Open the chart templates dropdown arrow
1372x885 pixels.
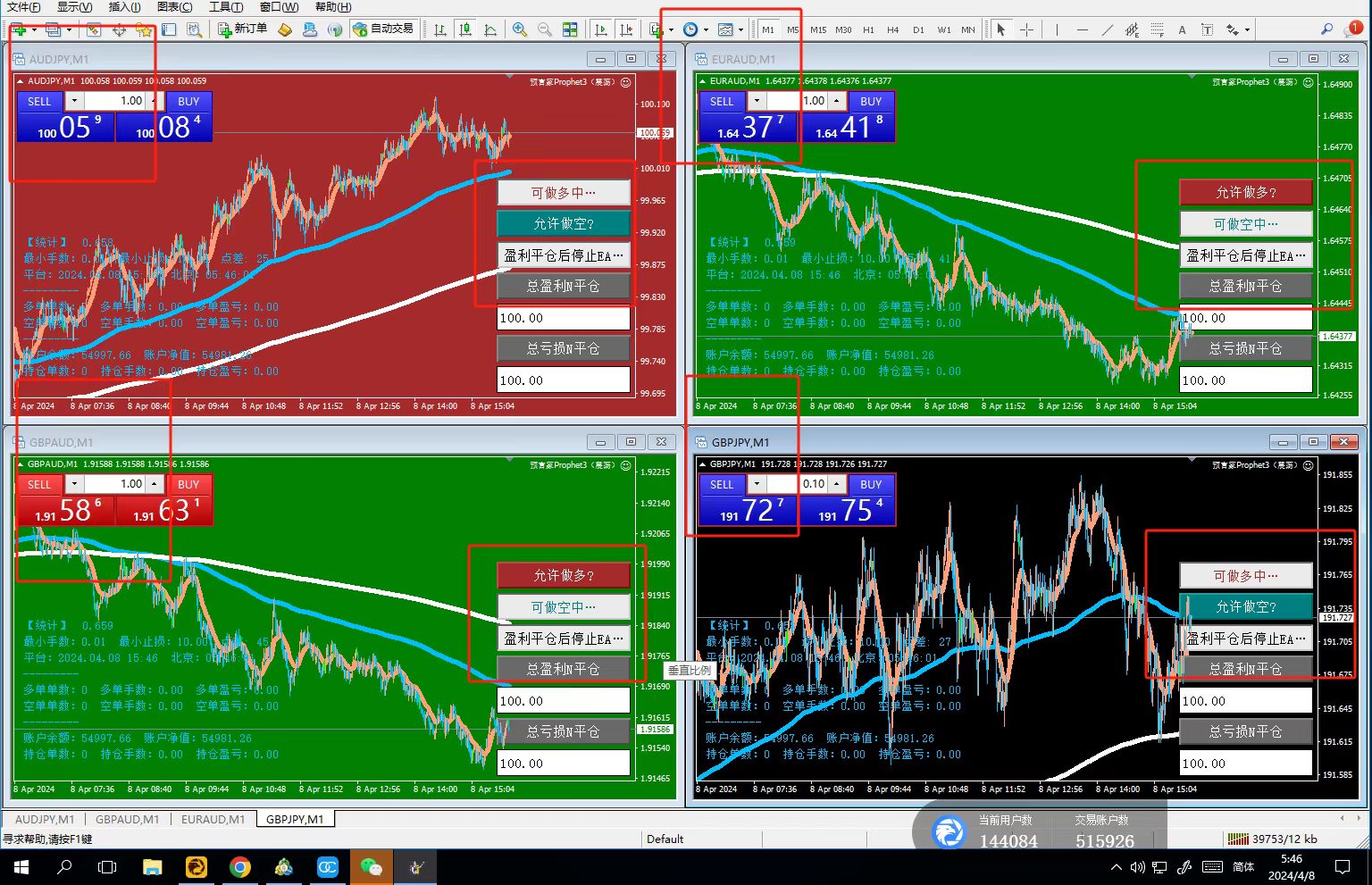click(740, 30)
